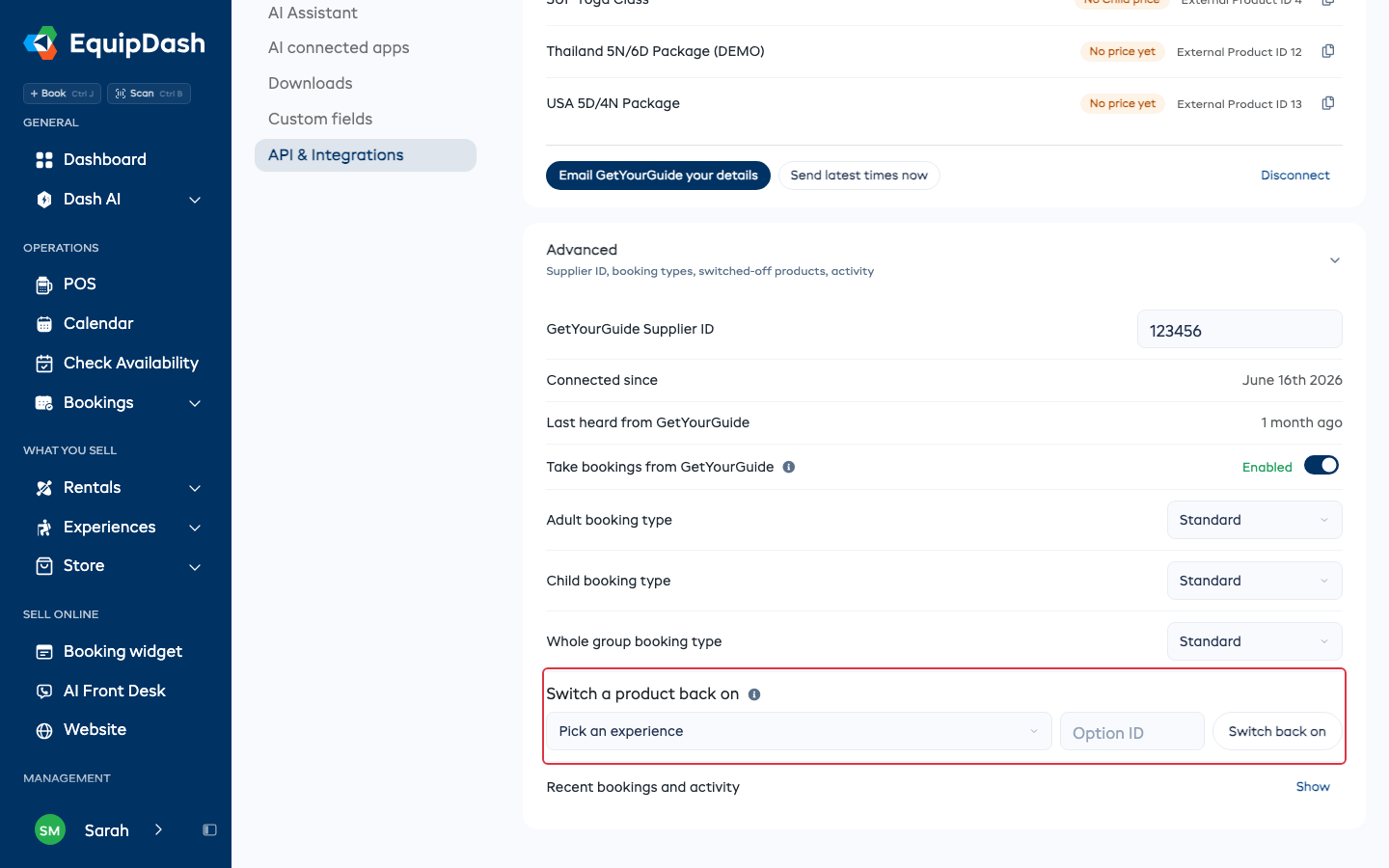Open Child booking type dropdown
This screenshot has height=868, width=1389.
tap(1254, 581)
